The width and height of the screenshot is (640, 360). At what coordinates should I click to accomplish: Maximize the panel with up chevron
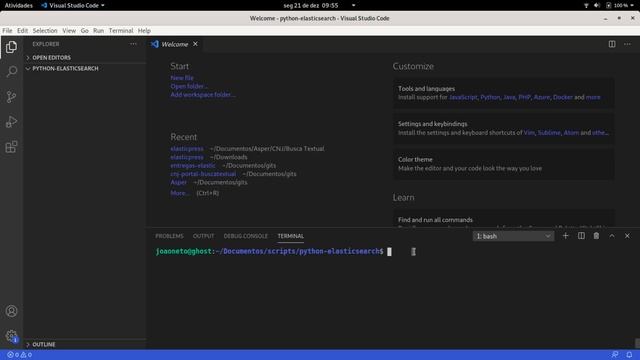tap(612, 236)
